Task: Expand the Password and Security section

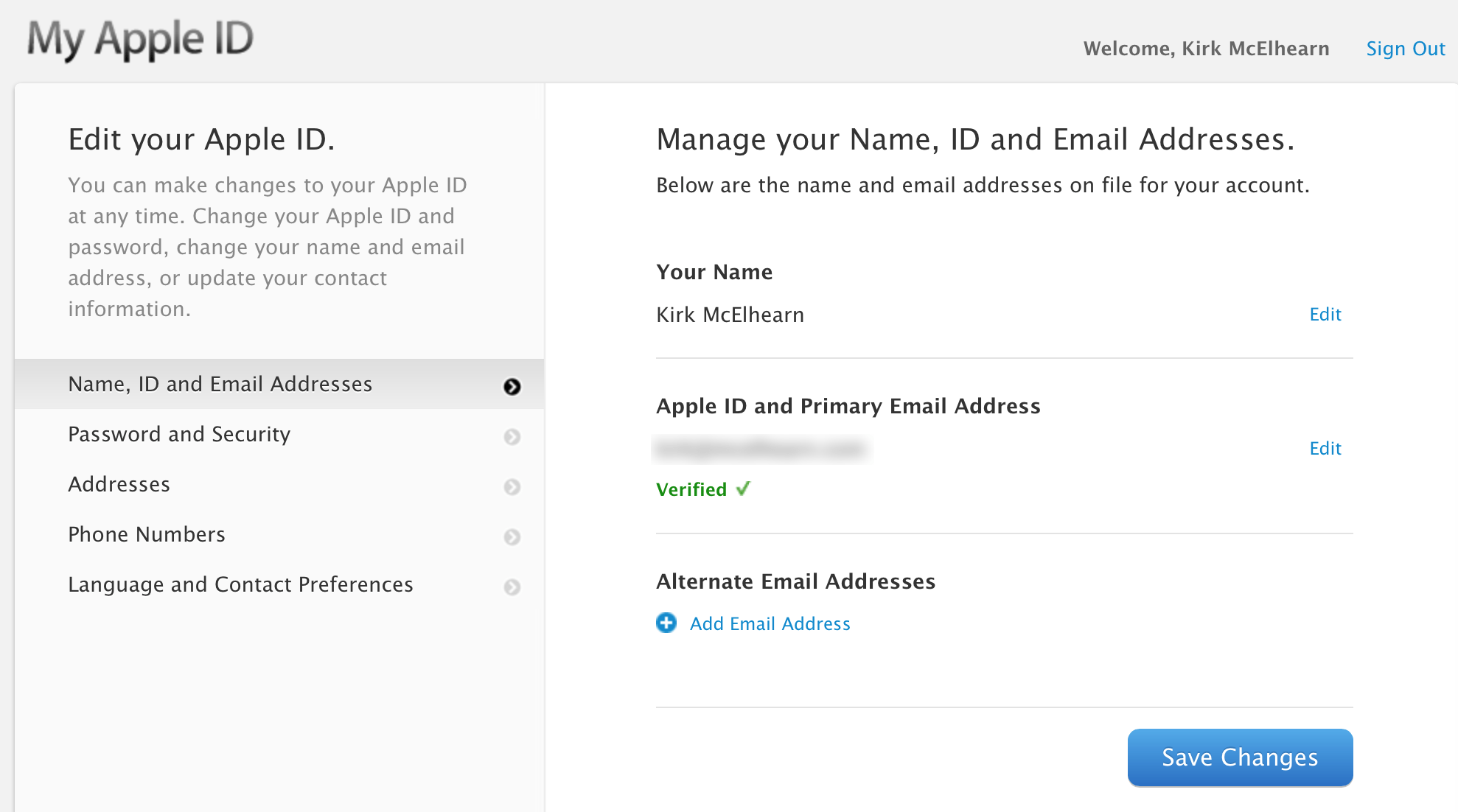Action: tap(281, 434)
